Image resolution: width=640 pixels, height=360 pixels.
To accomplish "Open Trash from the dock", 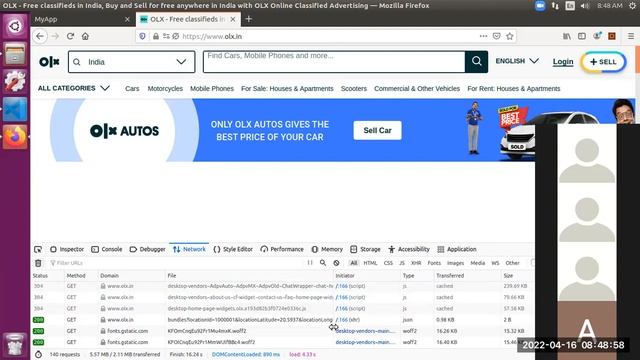I will coord(15,345).
